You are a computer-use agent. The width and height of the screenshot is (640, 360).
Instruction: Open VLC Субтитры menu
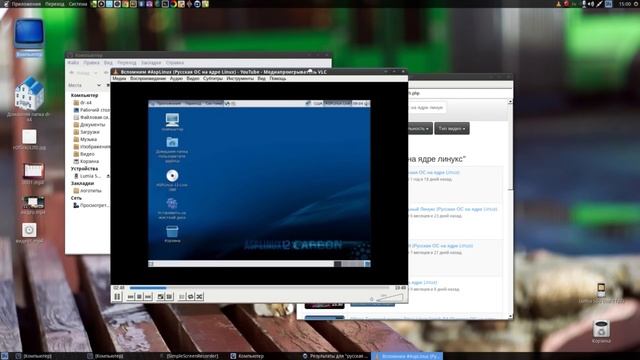point(213,78)
